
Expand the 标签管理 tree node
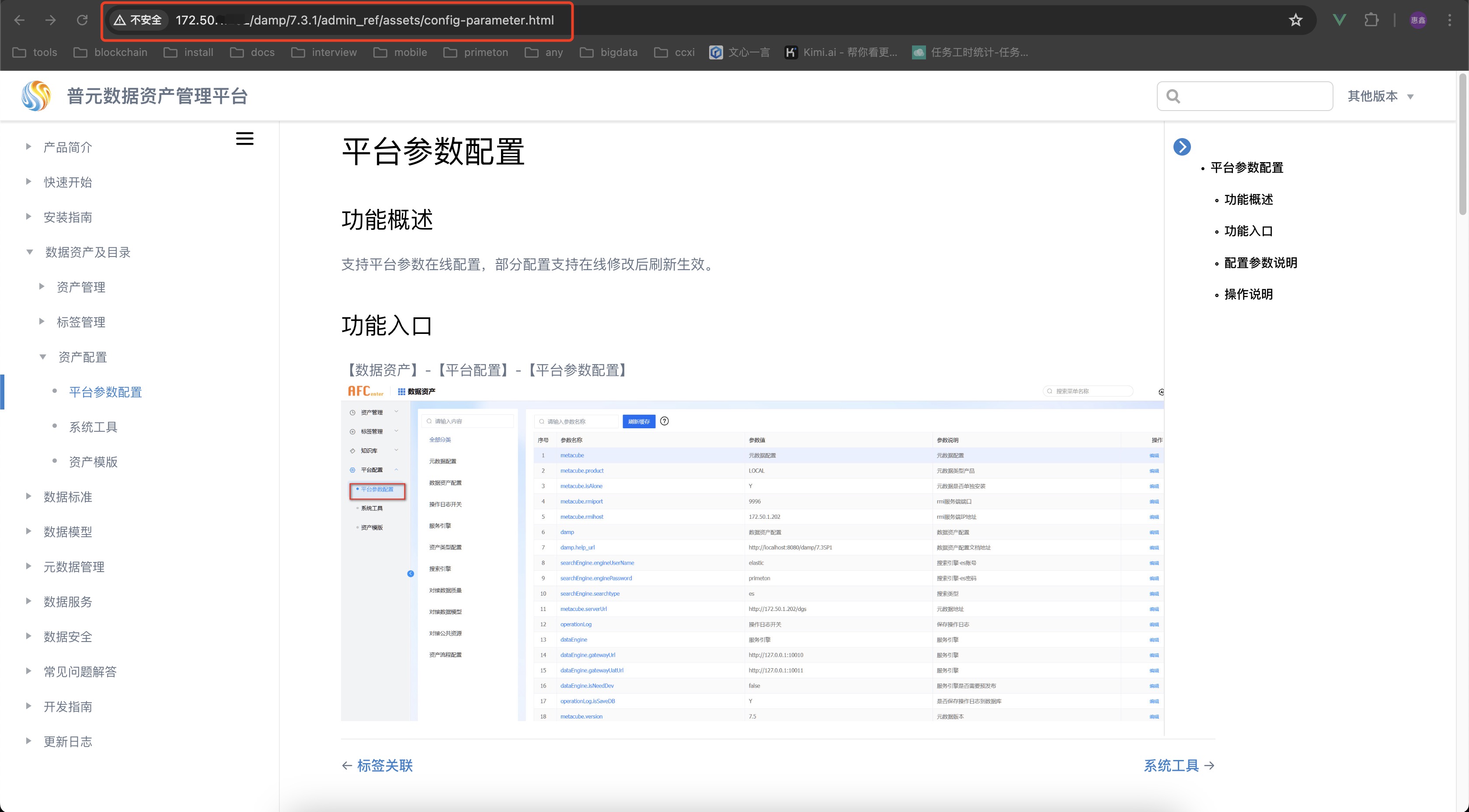click(41, 321)
